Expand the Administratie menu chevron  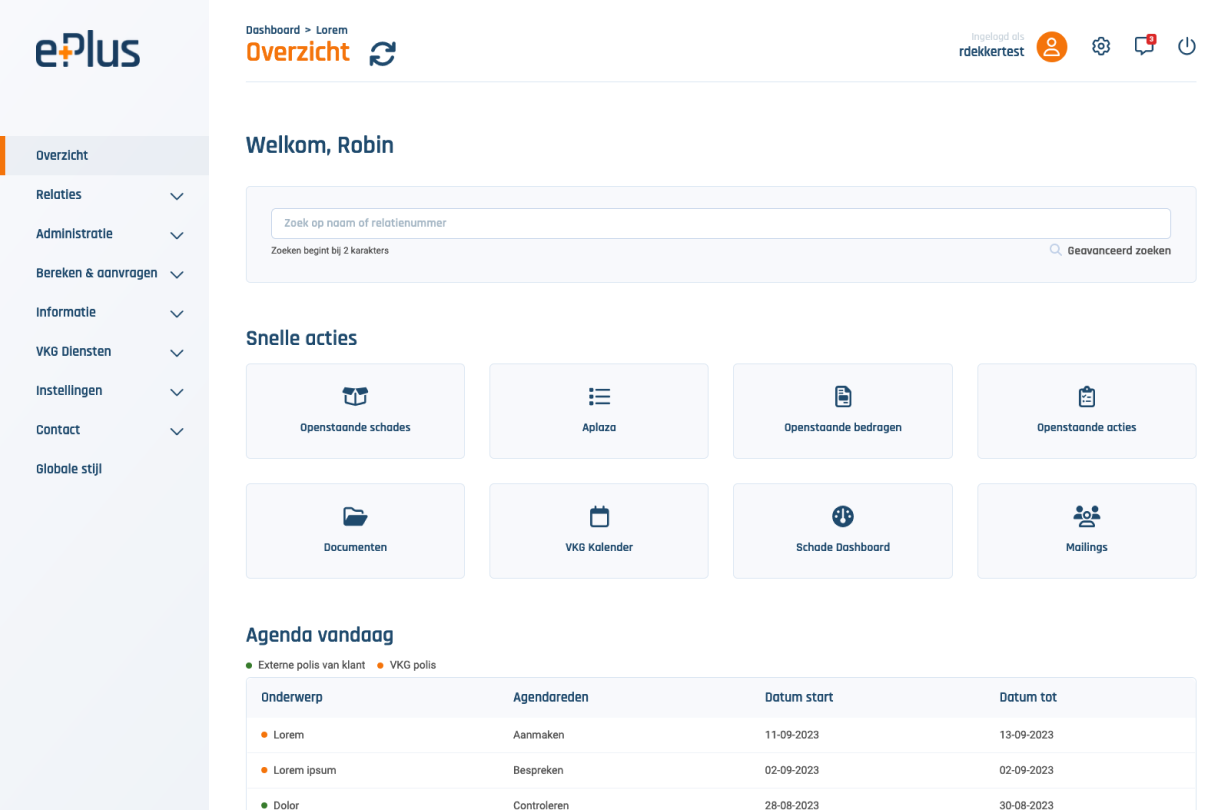[x=177, y=235]
